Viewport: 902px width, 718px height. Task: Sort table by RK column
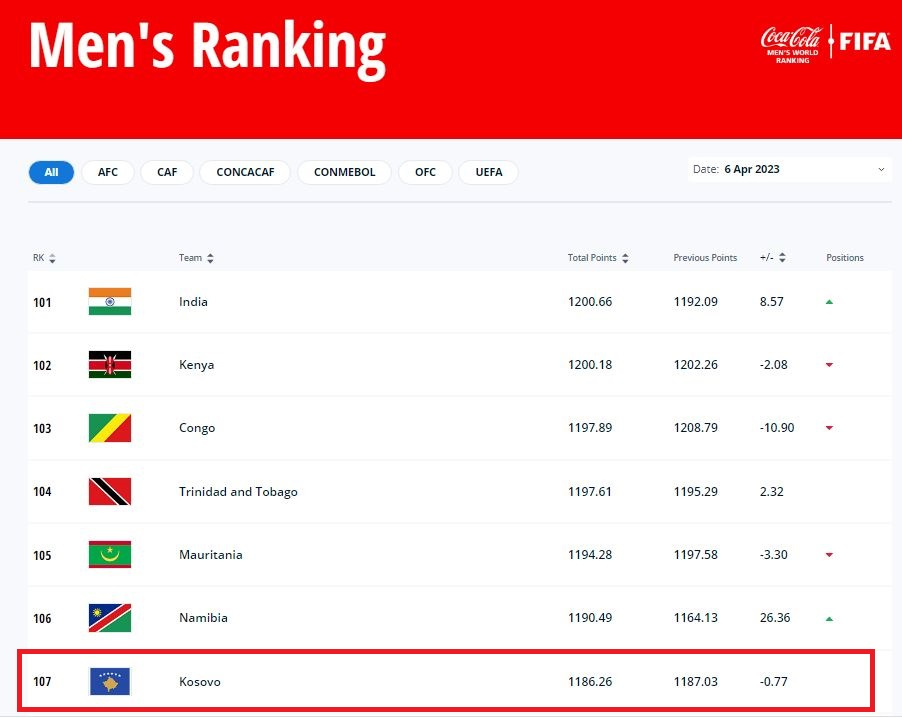pos(44,258)
